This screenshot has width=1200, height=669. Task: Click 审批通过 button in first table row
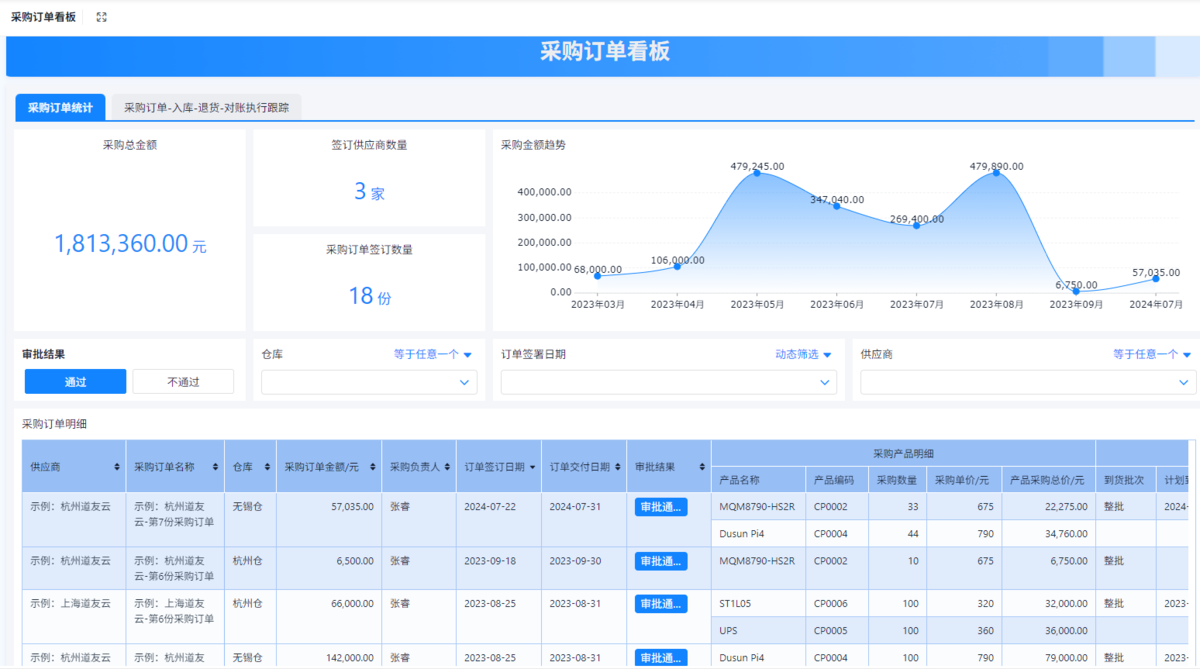(x=661, y=507)
